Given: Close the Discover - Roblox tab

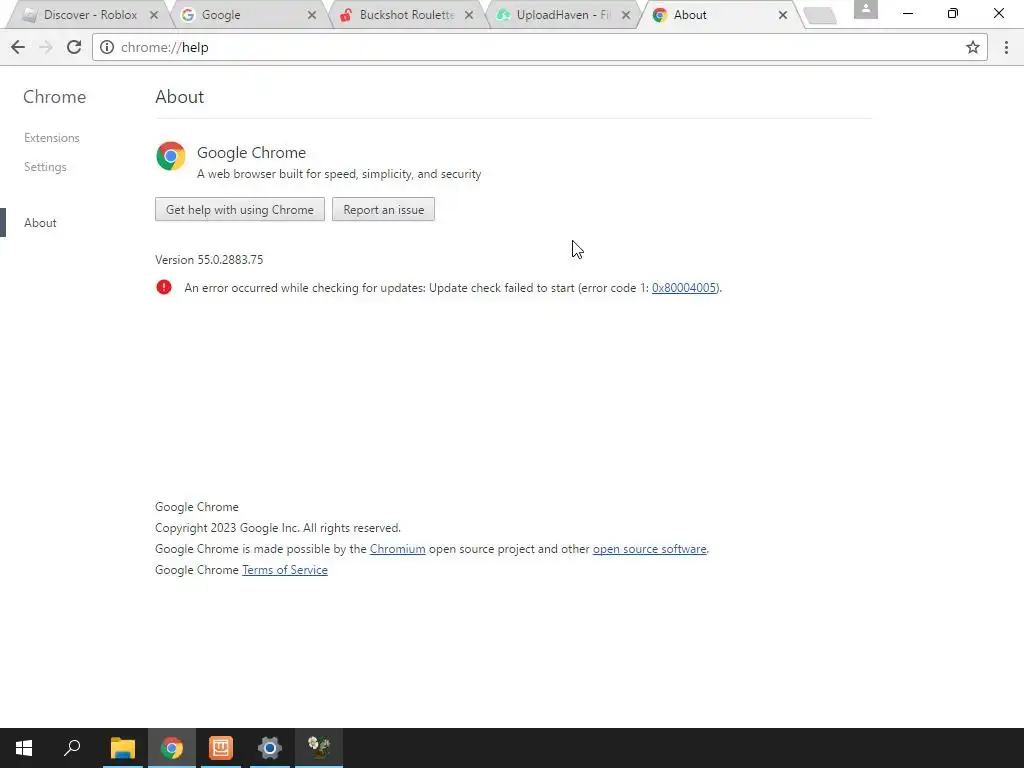Looking at the screenshot, I should click(154, 15).
